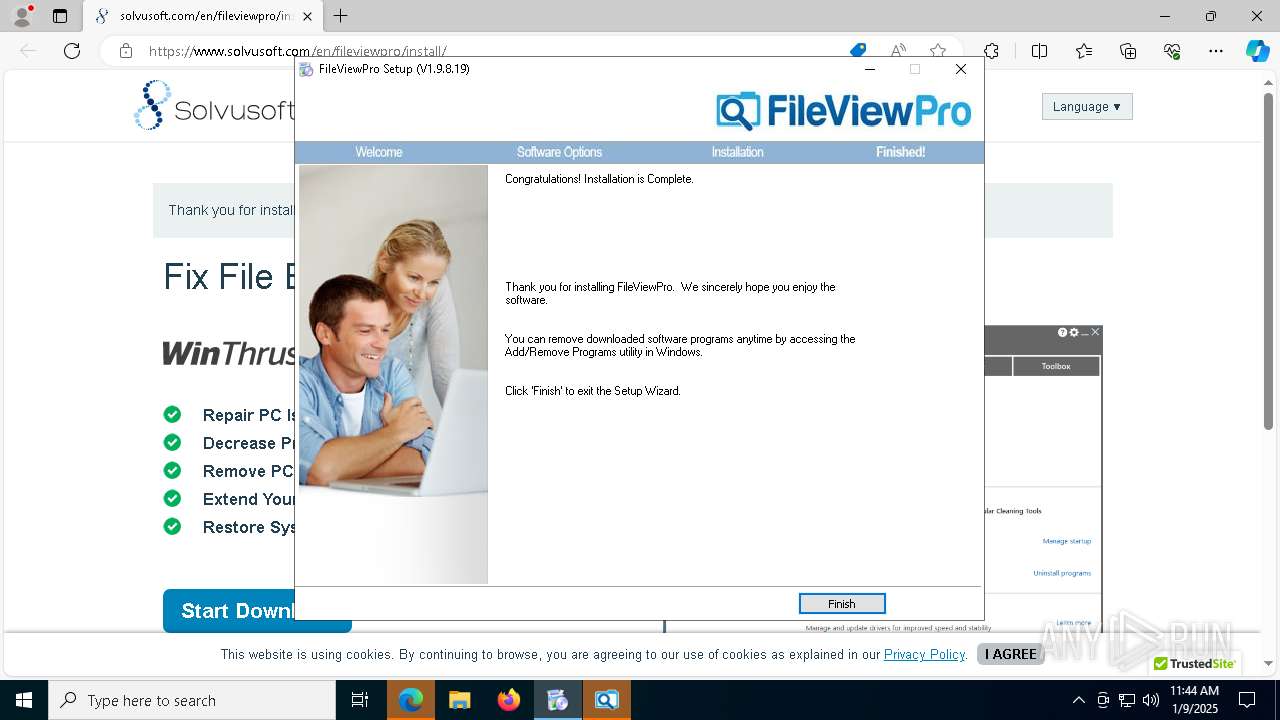The width and height of the screenshot is (1280, 720).
Task: Open the Language dropdown on Solvusoft page
Action: click(1087, 107)
